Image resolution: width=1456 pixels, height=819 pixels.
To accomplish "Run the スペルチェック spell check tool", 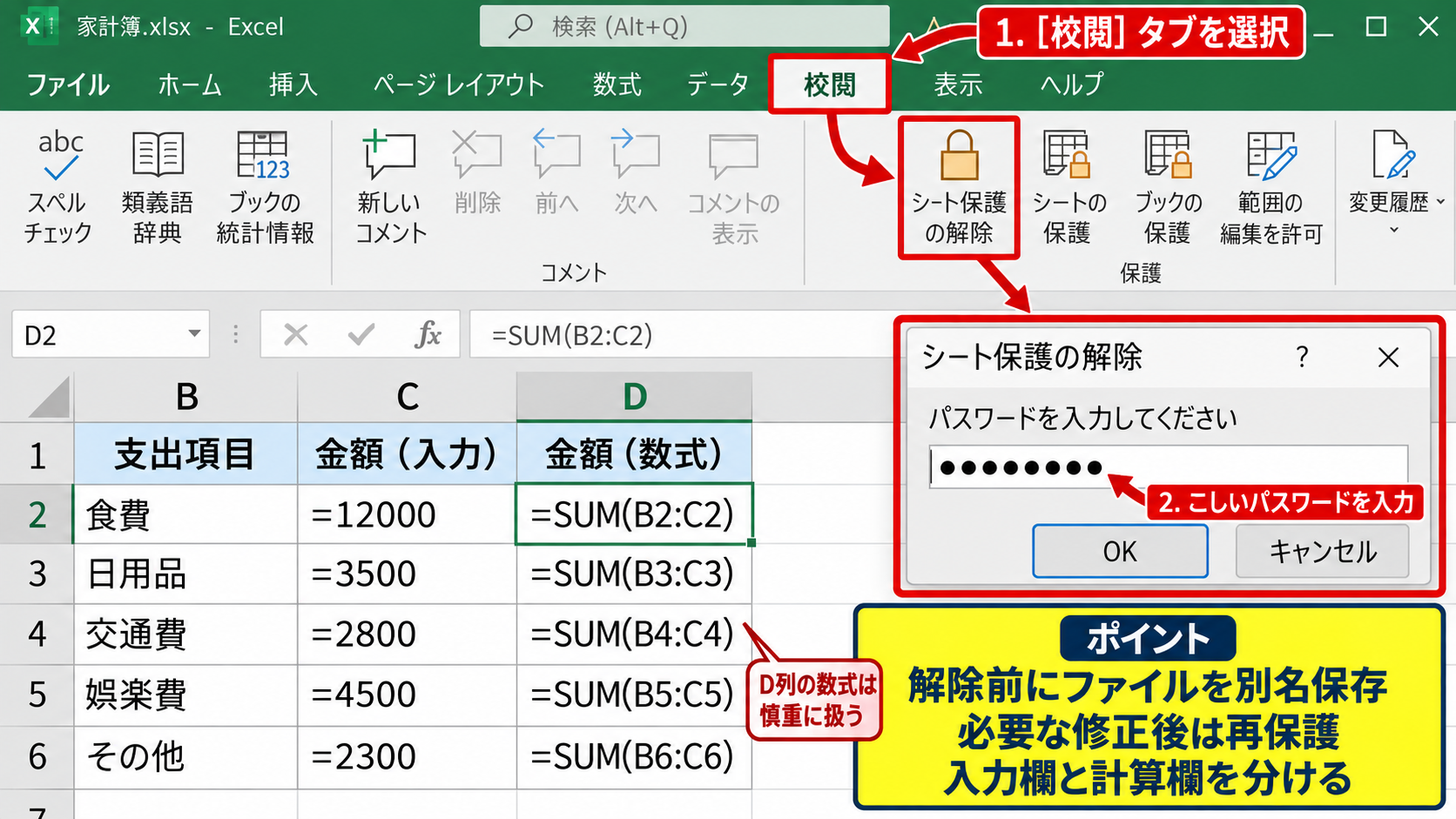I will click(57, 187).
